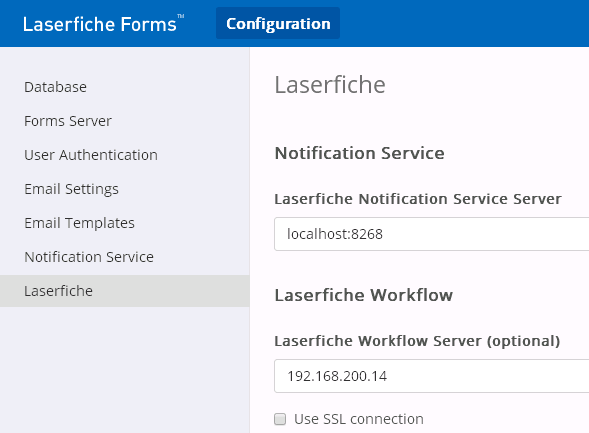
Task: Click the 192.168.200.14 text in field
Action: point(337,376)
